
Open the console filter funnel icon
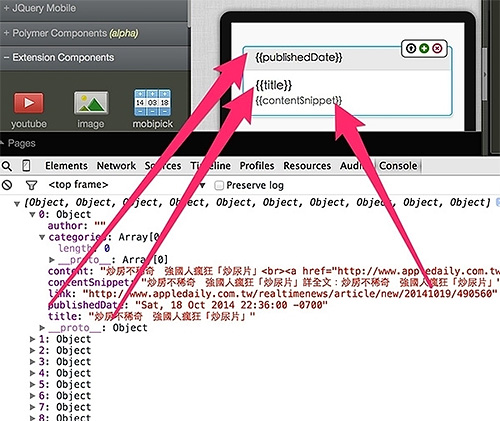tap(31, 185)
